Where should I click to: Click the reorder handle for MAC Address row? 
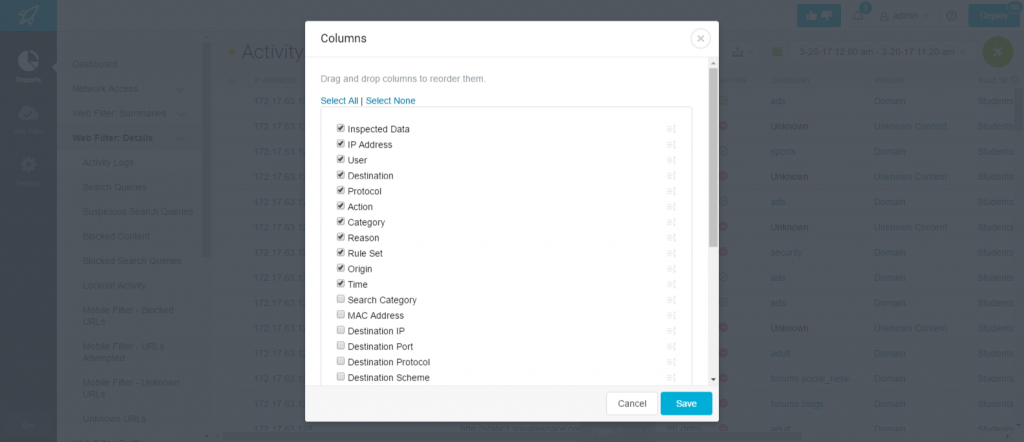pyautogui.click(x=671, y=315)
